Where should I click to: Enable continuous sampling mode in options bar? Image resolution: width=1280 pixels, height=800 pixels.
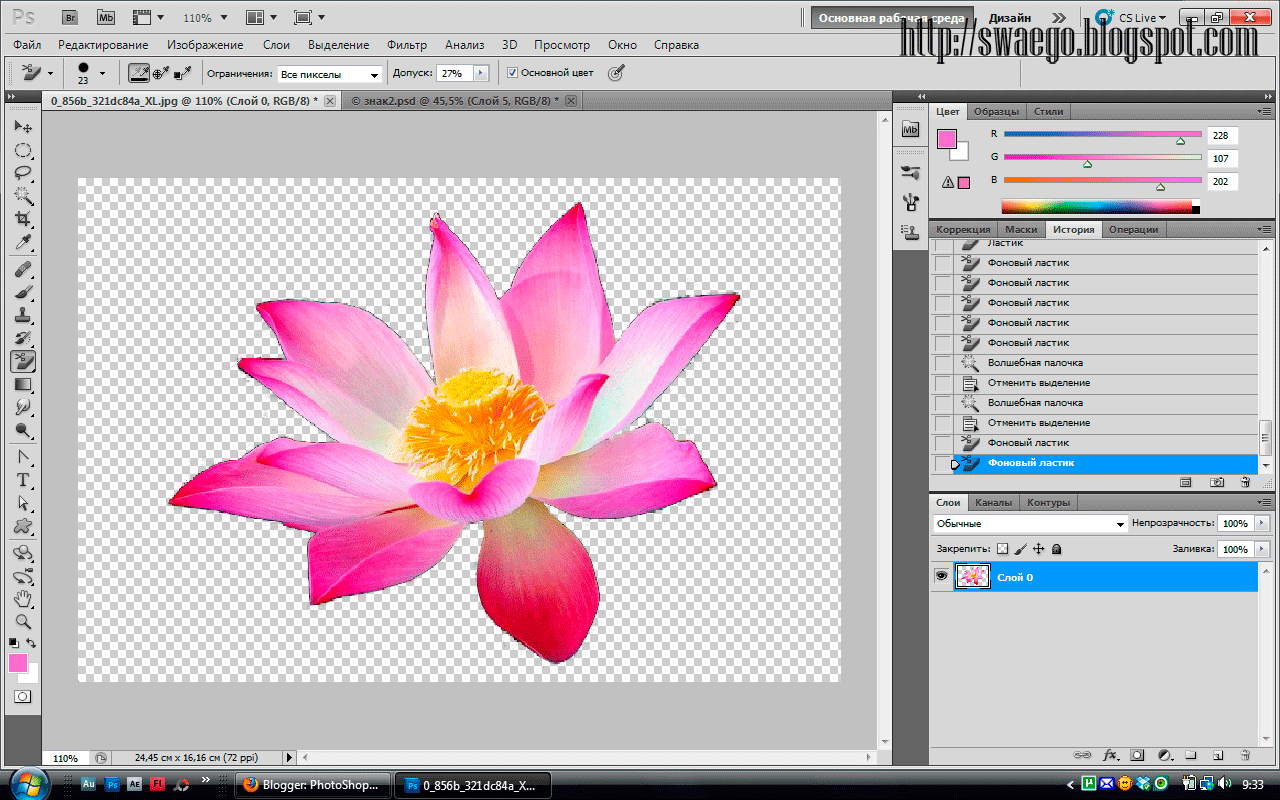point(139,73)
